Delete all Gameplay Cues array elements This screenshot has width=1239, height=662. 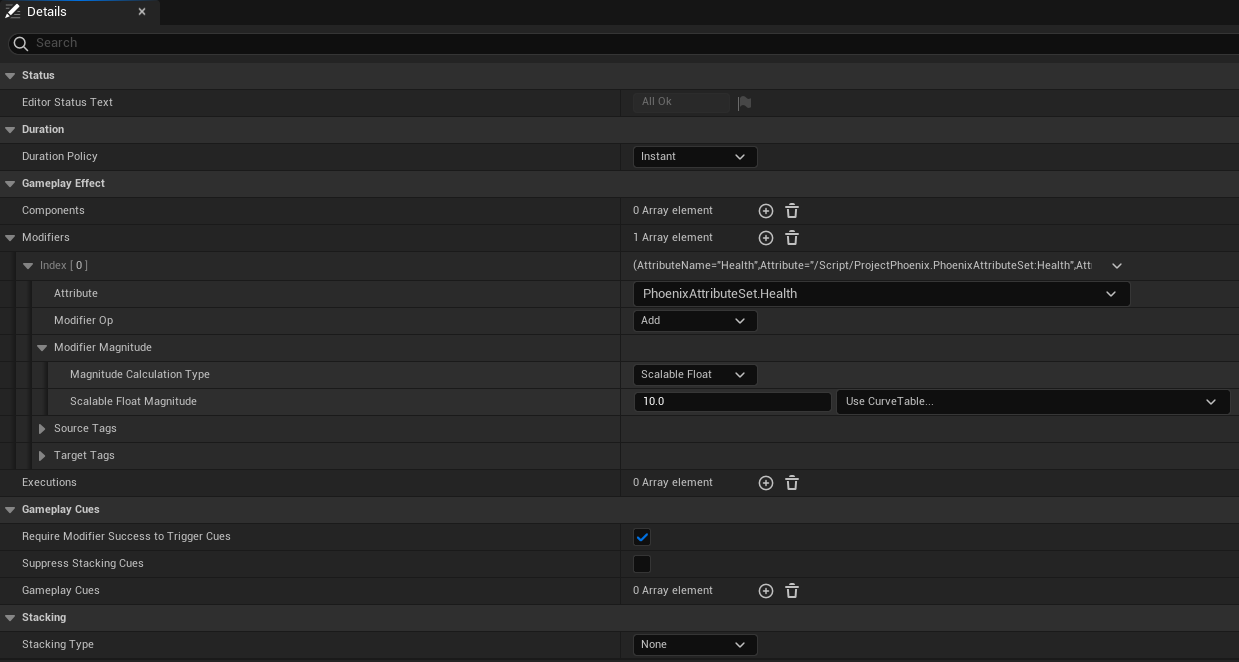(792, 591)
